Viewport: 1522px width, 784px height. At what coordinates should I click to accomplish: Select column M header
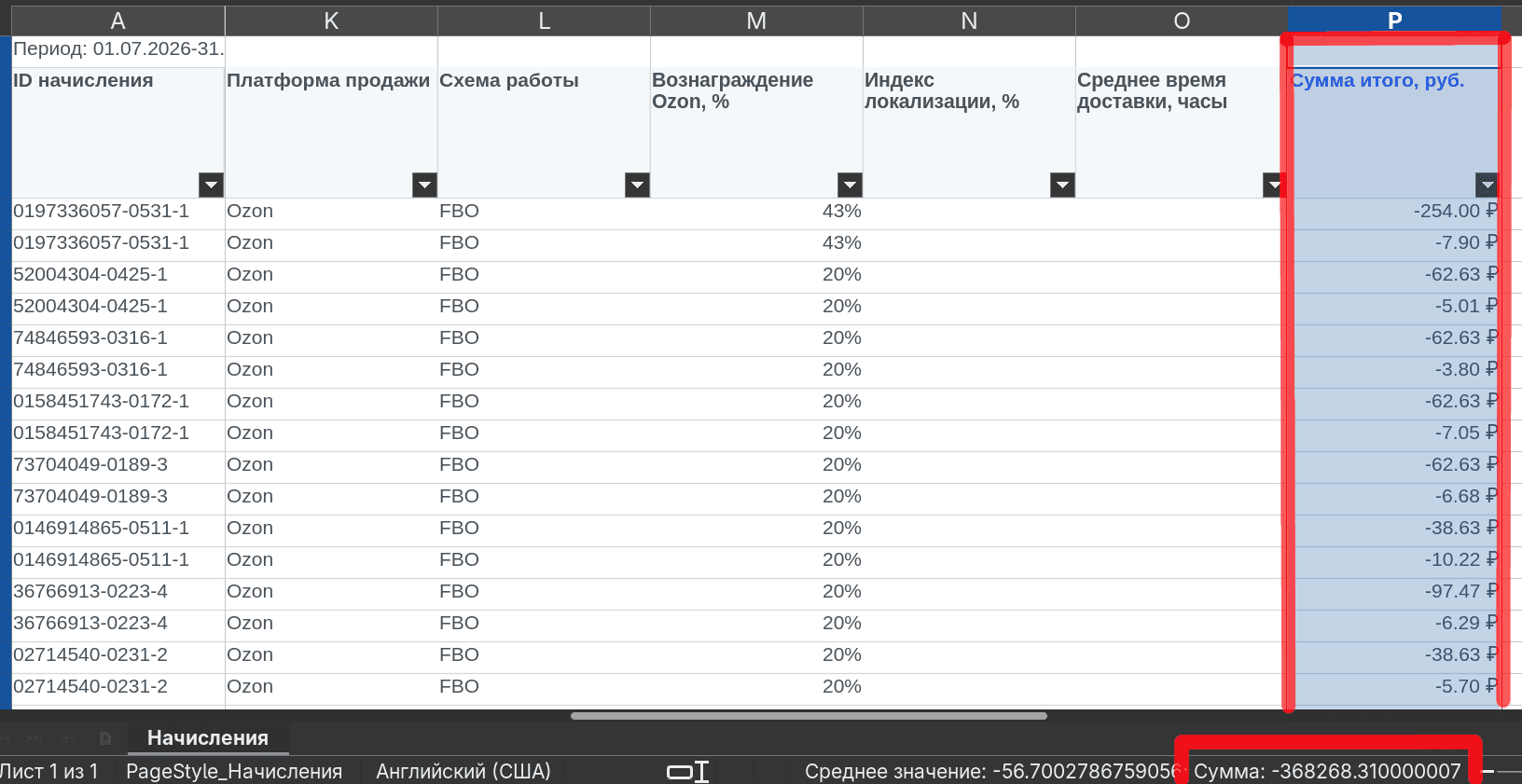point(756,21)
